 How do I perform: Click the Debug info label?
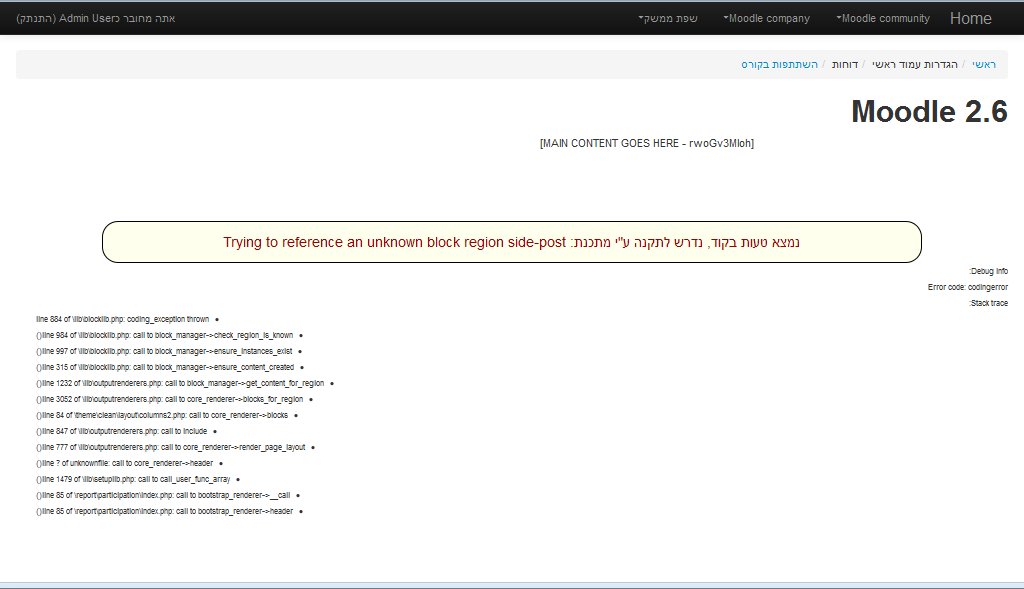coord(989,271)
